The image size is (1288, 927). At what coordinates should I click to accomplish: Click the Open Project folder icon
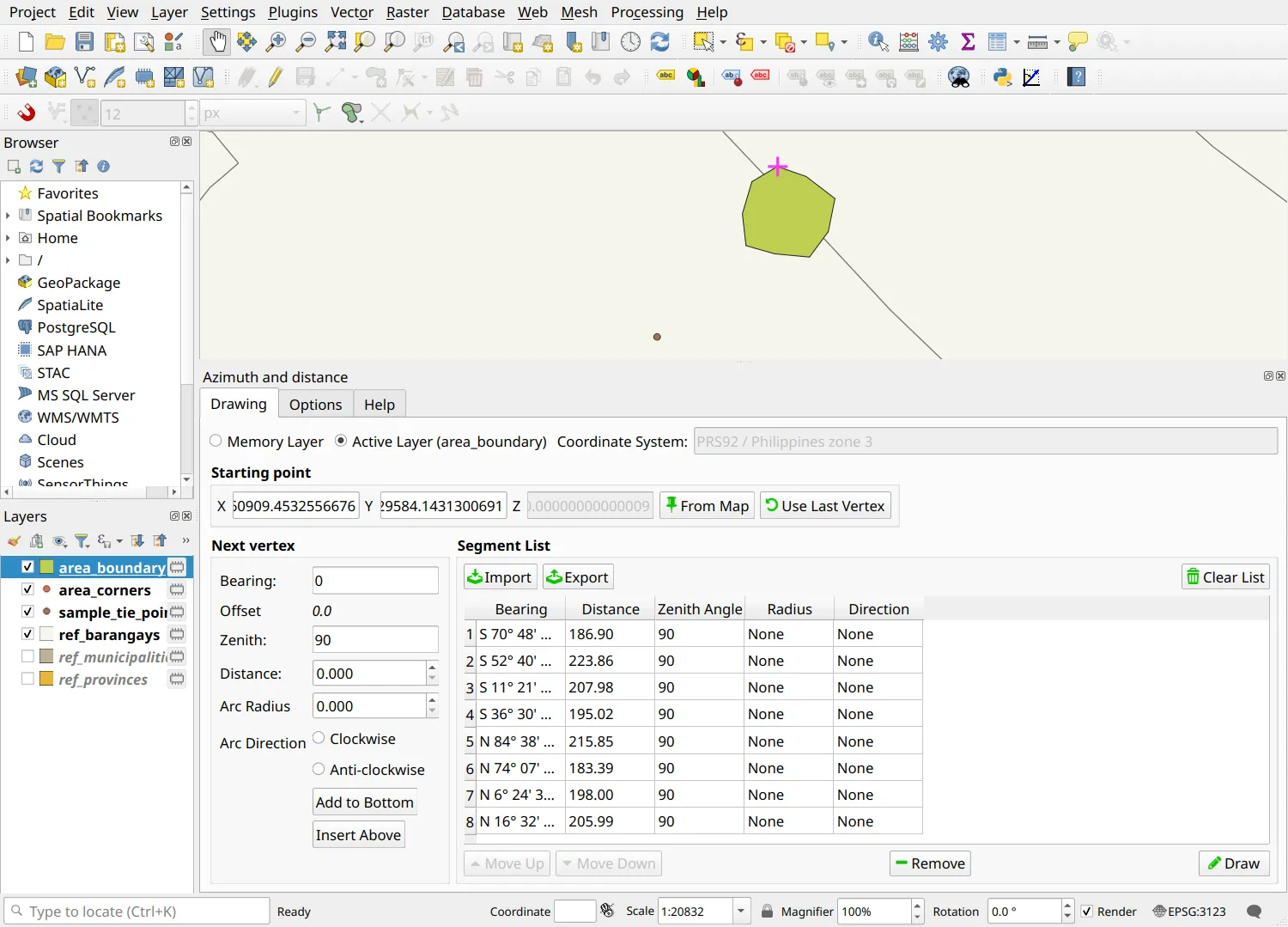(x=55, y=41)
